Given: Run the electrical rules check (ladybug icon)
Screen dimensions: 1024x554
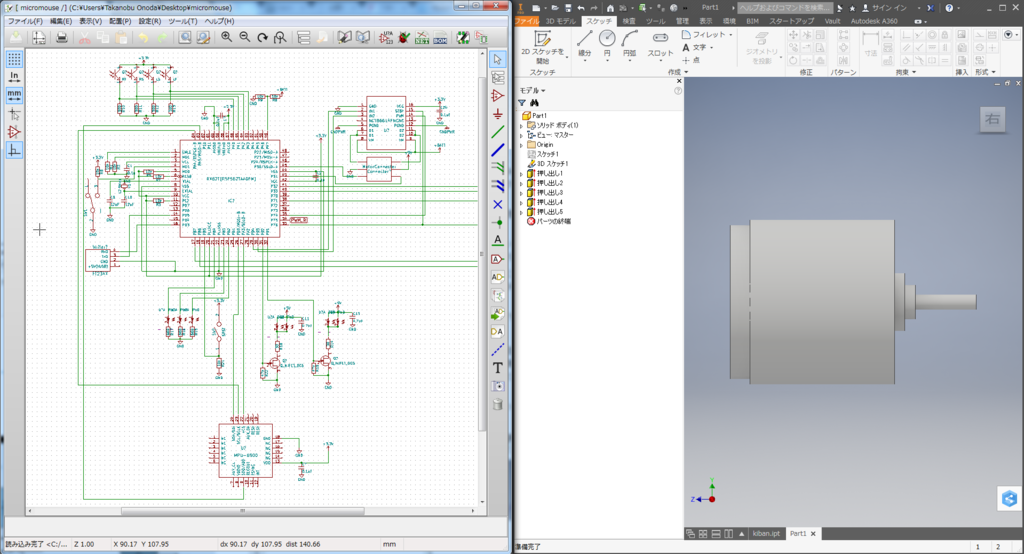Looking at the screenshot, I should [x=405, y=38].
